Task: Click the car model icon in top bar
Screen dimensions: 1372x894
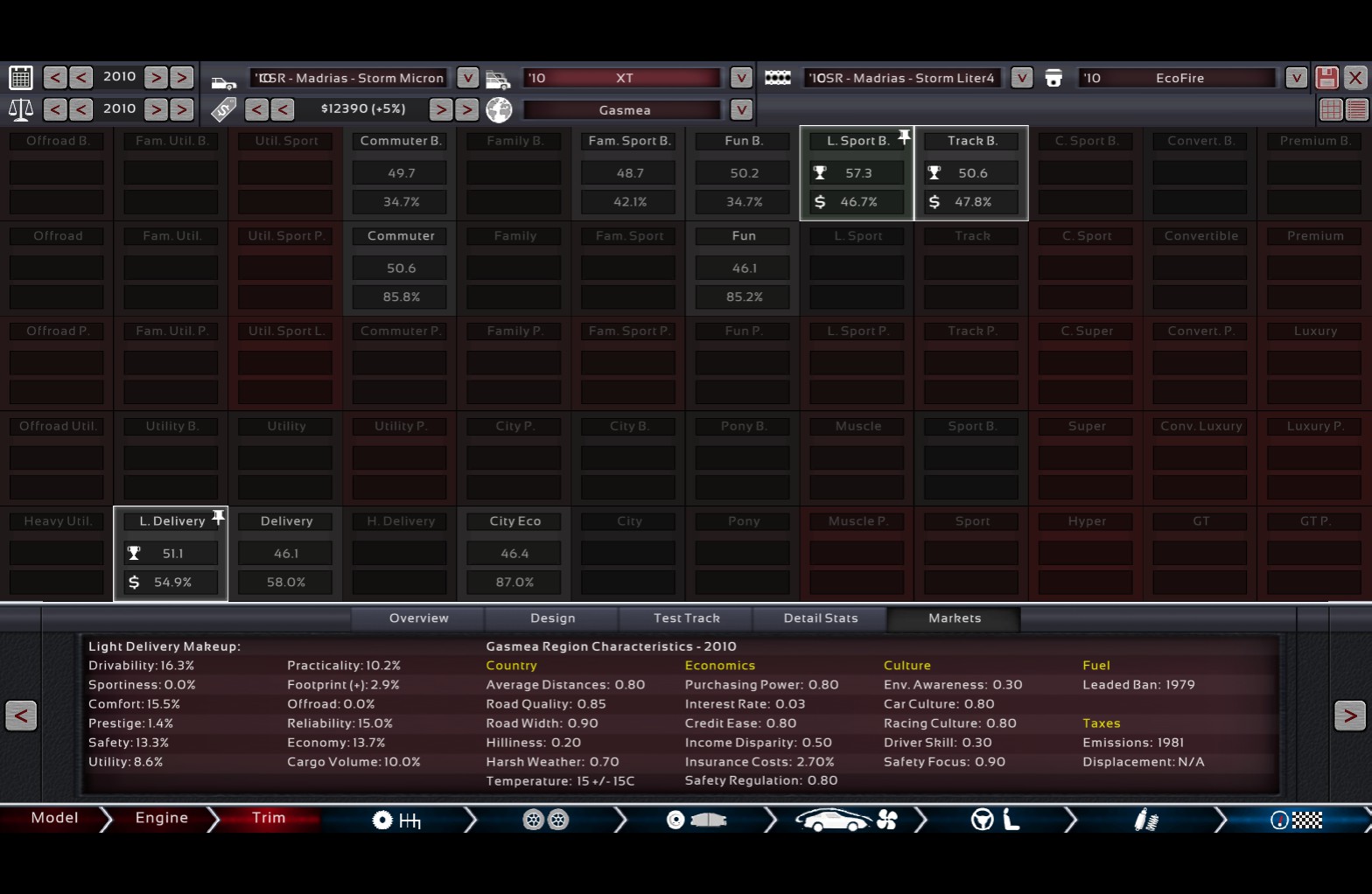Action: (x=224, y=81)
